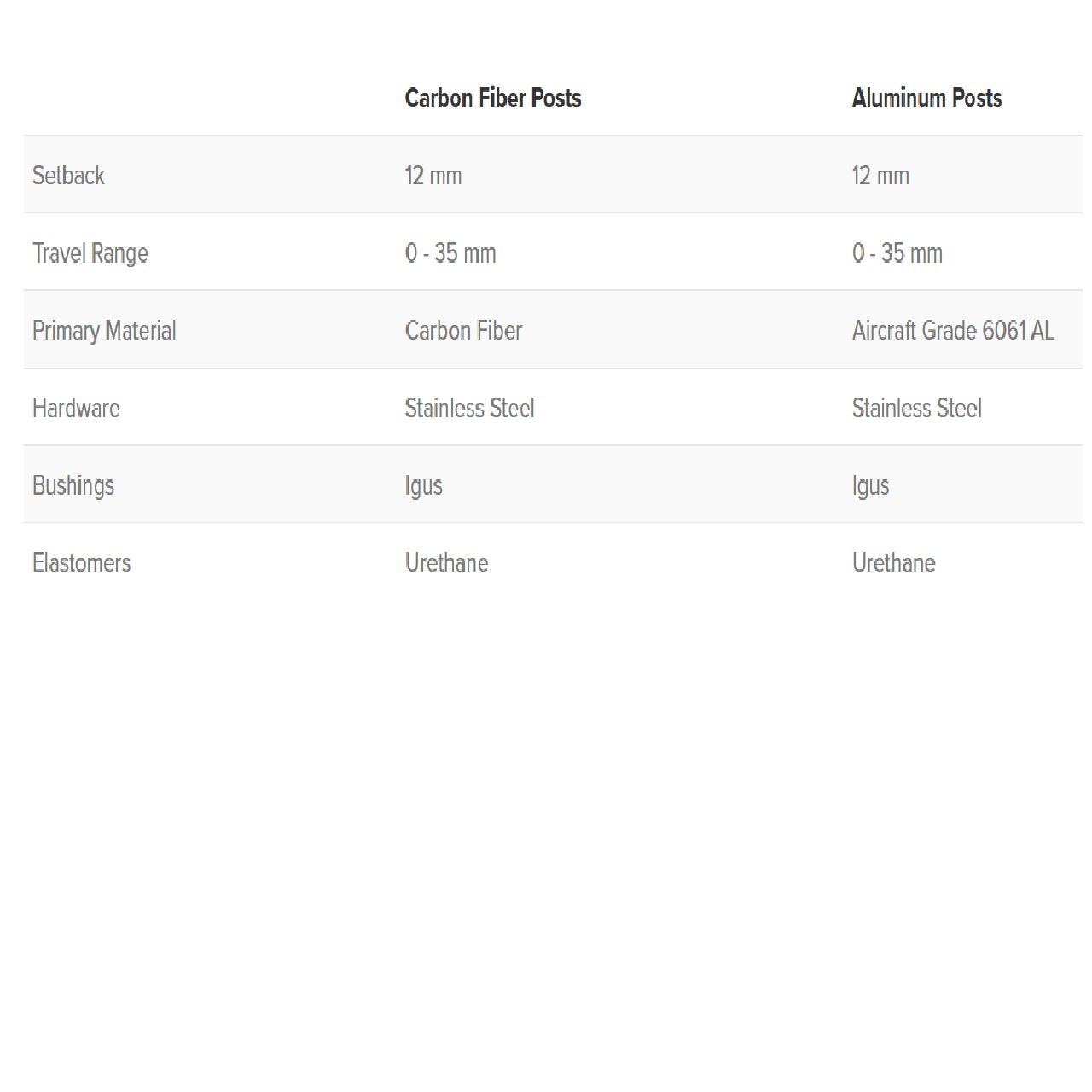Screen dimensions: 1092x1092
Task: Click Stainless Steel in Aluminum column
Action: 917,409
